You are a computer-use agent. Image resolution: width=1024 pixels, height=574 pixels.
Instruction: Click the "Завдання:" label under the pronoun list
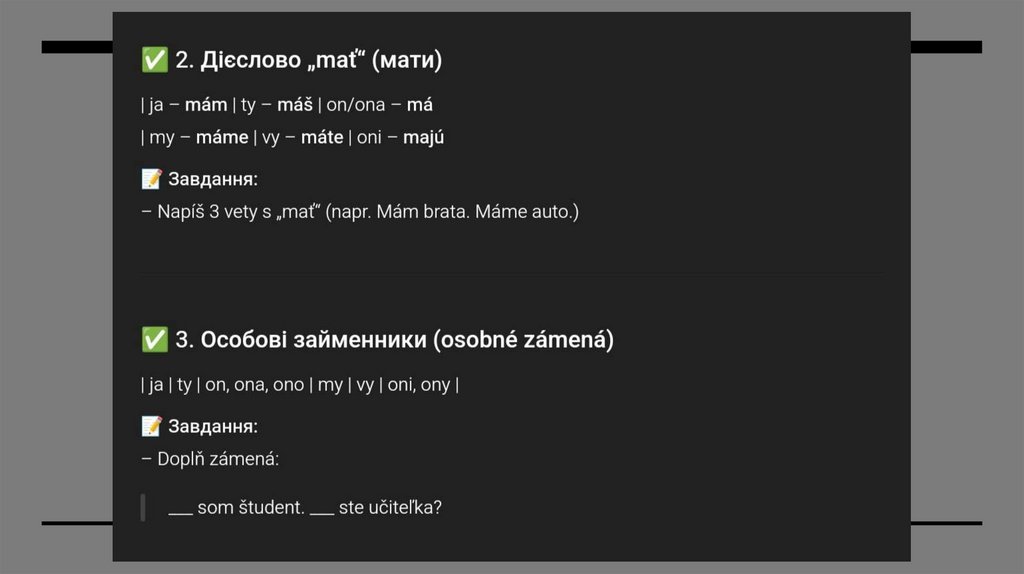tap(213, 427)
